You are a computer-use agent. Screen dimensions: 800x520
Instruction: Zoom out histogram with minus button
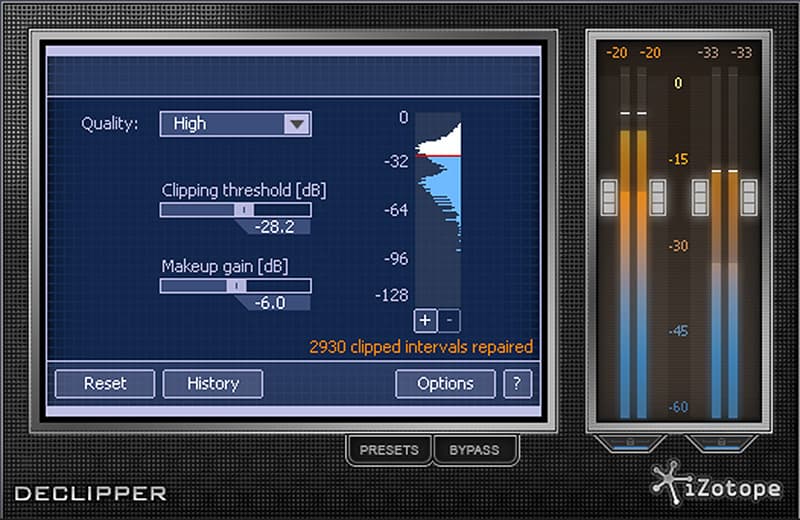(x=449, y=320)
